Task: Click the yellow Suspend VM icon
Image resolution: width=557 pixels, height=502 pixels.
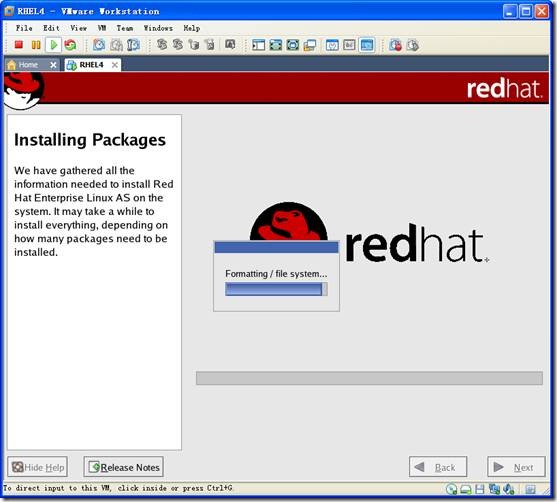Action: [x=36, y=45]
